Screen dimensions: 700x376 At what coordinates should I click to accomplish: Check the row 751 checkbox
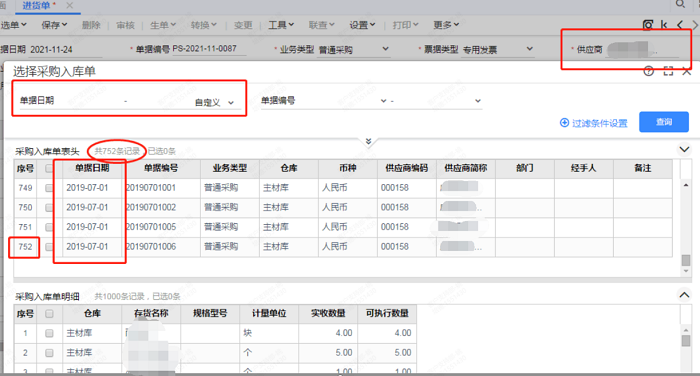tap(49, 227)
